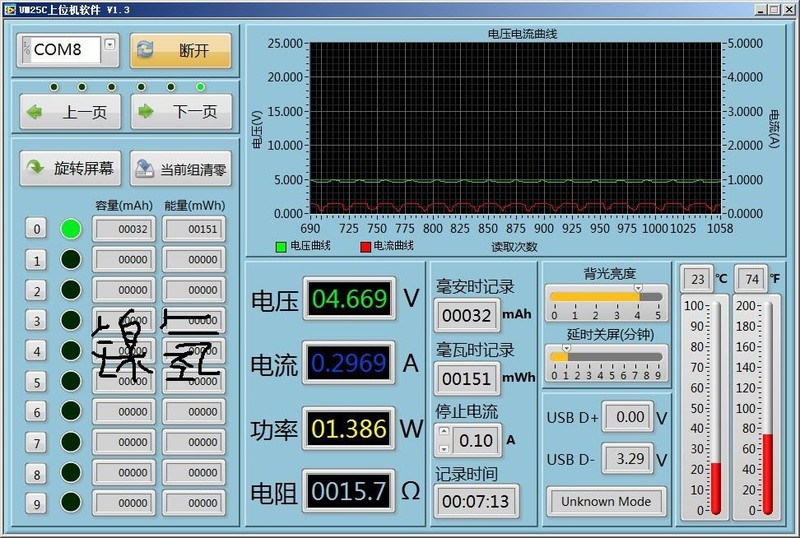800x538 pixels.
Task: Click the 背光亮度 backlight brightness slider
Action: click(605, 296)
